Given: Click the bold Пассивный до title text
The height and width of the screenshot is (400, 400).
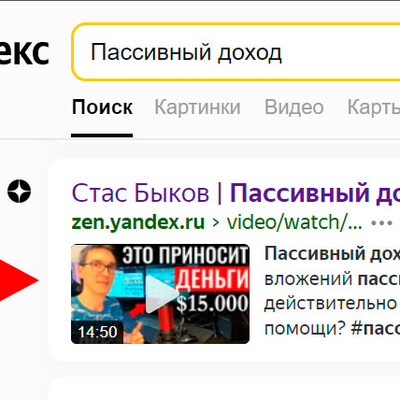Looking at the screenshot, I should point(315,193).
